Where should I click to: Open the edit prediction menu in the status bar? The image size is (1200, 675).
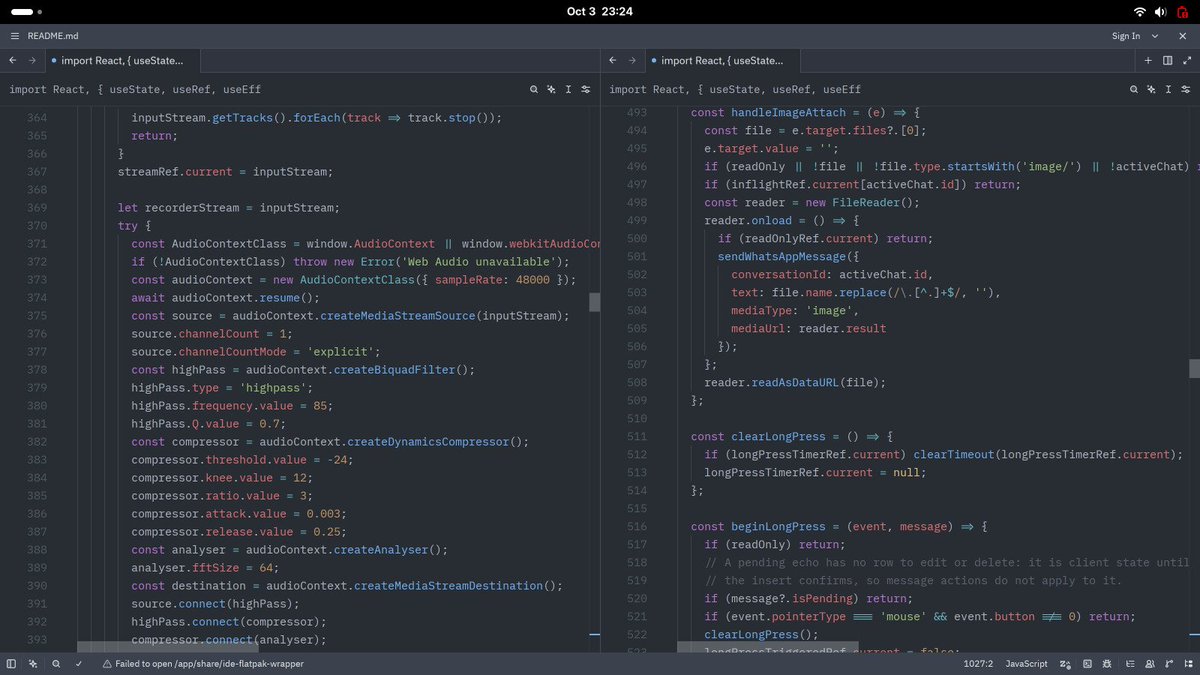point(1065,663)
